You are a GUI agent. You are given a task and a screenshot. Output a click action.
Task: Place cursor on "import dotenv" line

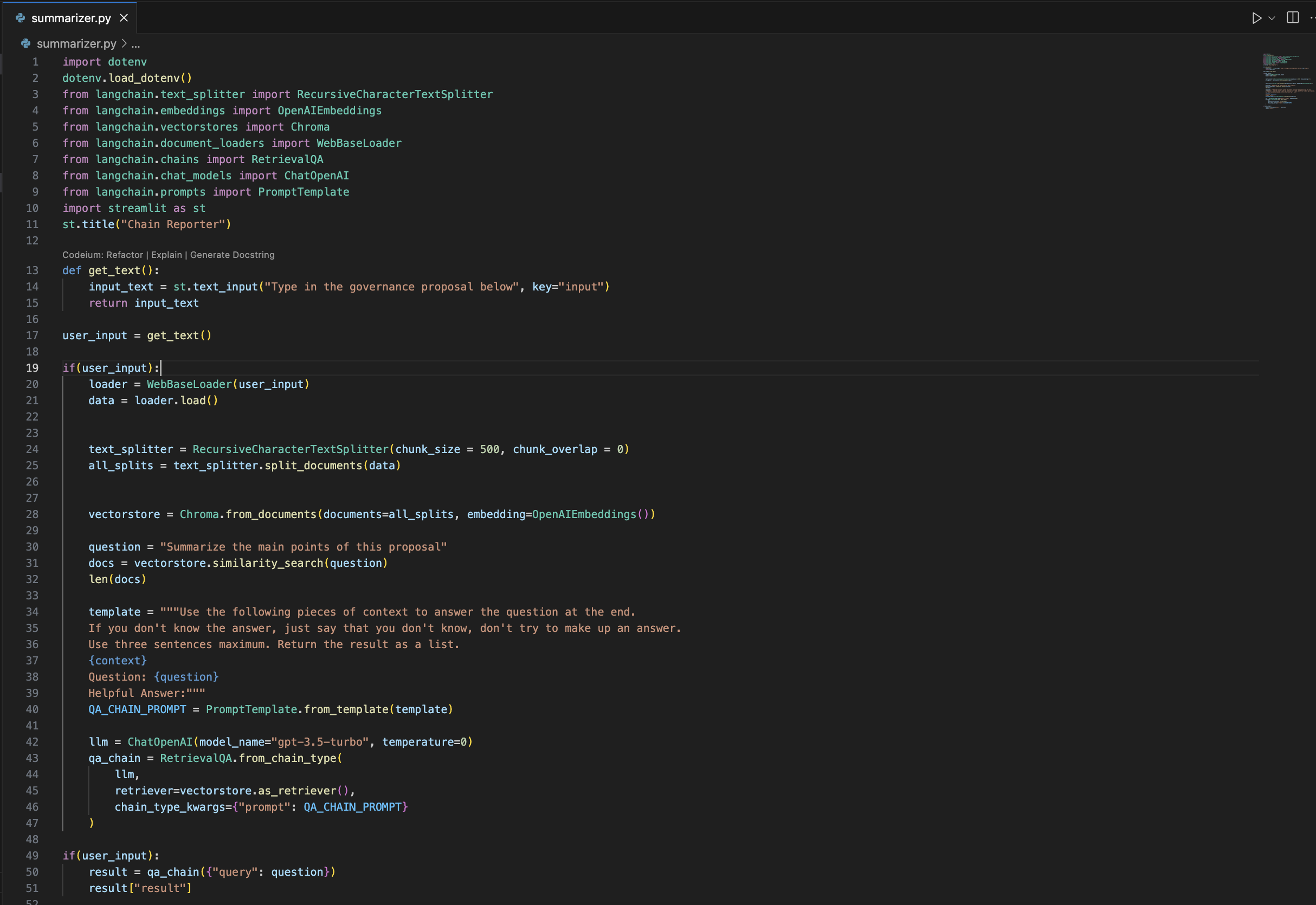coord(104,62)
